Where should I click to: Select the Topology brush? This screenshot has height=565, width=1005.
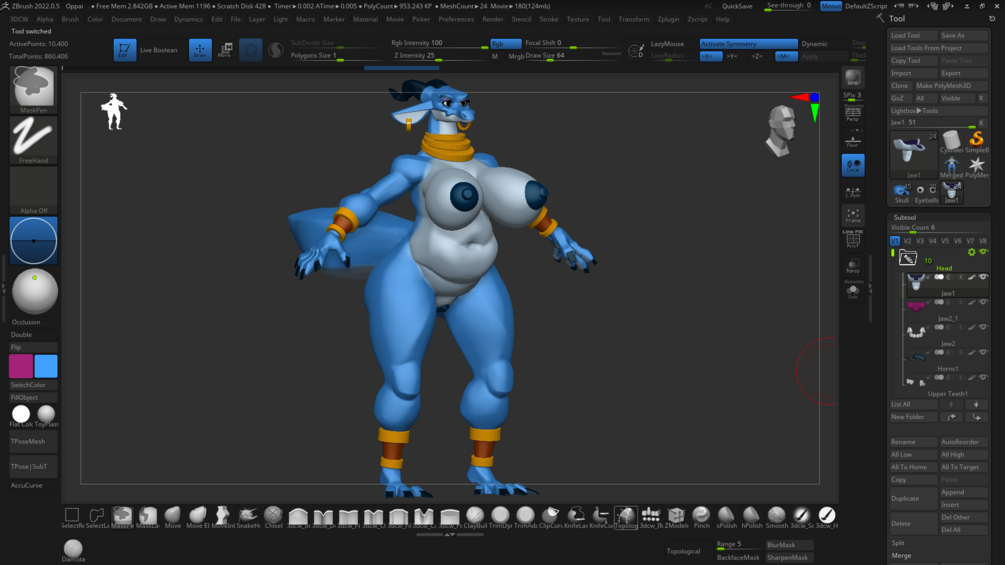click(626, 516)
